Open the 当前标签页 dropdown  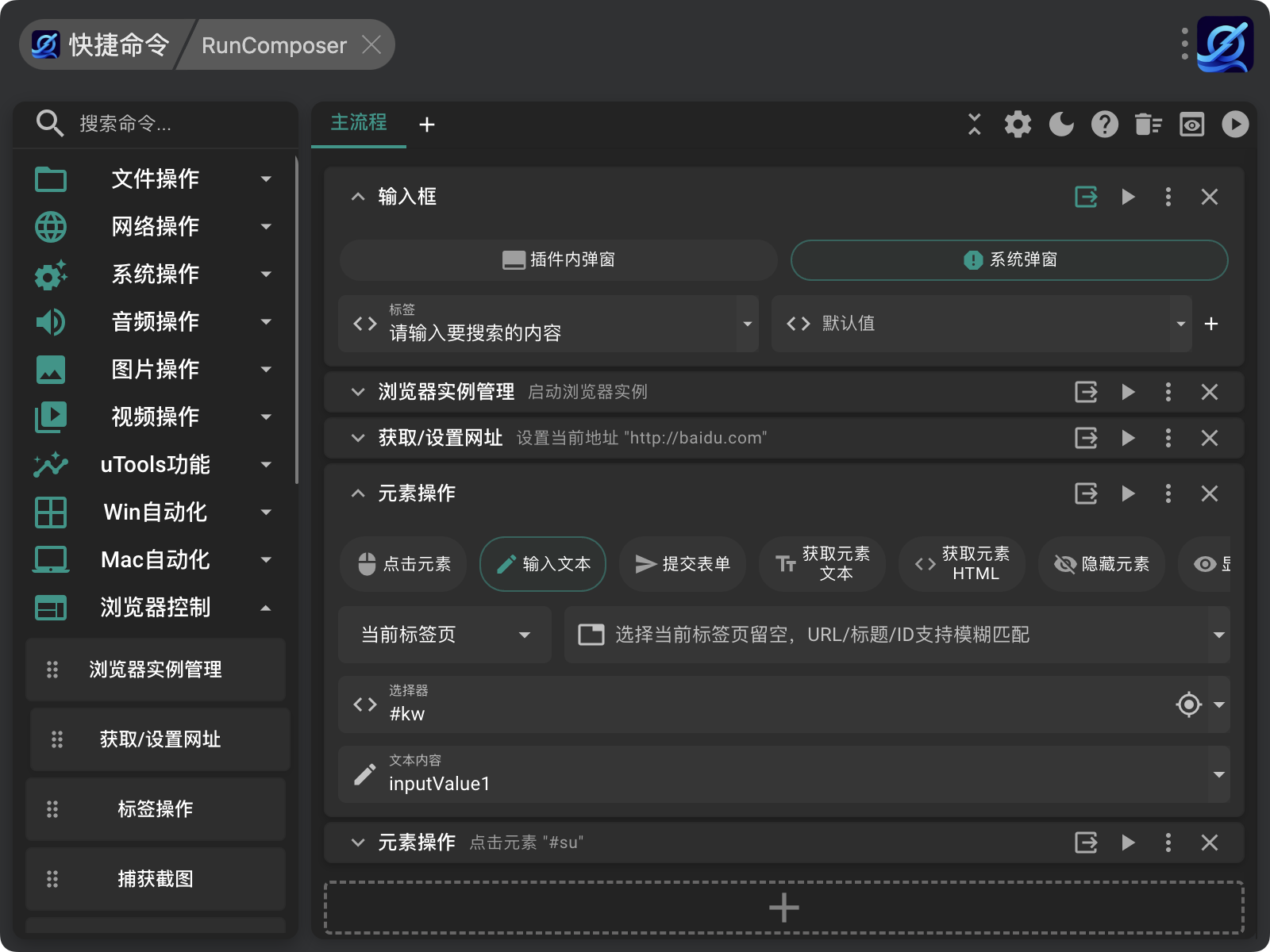pyautogui.click(x=444, y=635)
